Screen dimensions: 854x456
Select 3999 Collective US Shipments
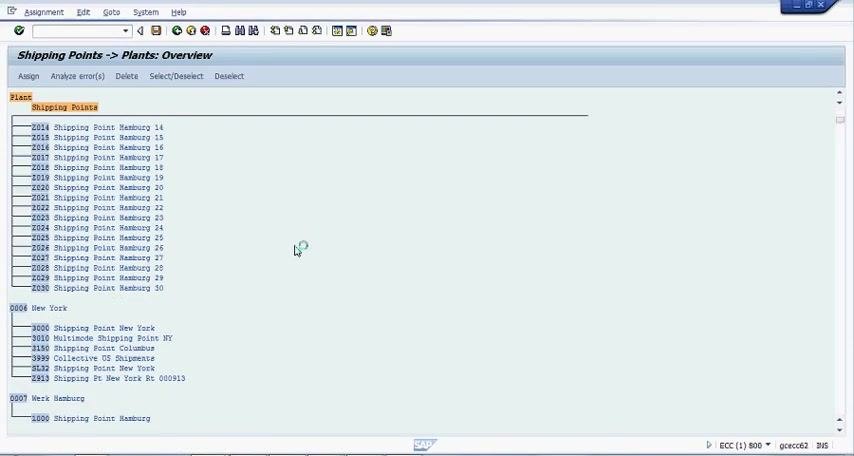[x=93, y=358]
